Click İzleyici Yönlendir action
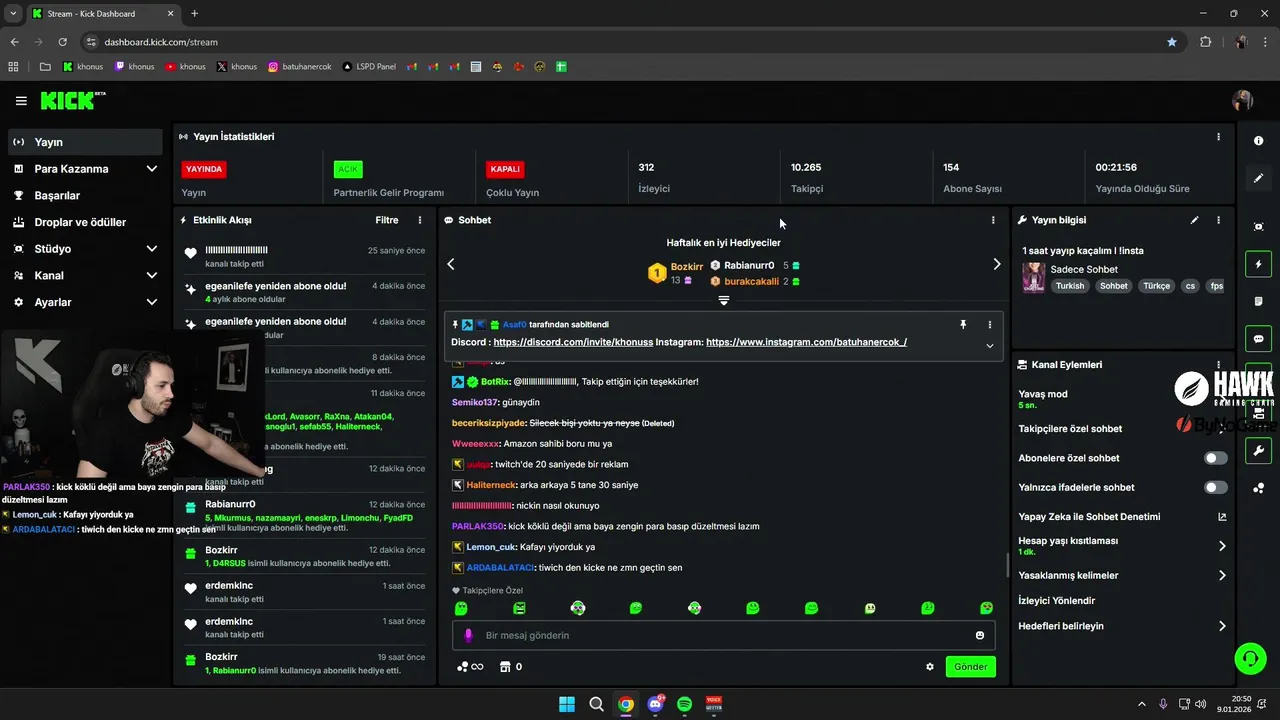This screenshot has width=1280, height=720. (x=1057, y=601)
